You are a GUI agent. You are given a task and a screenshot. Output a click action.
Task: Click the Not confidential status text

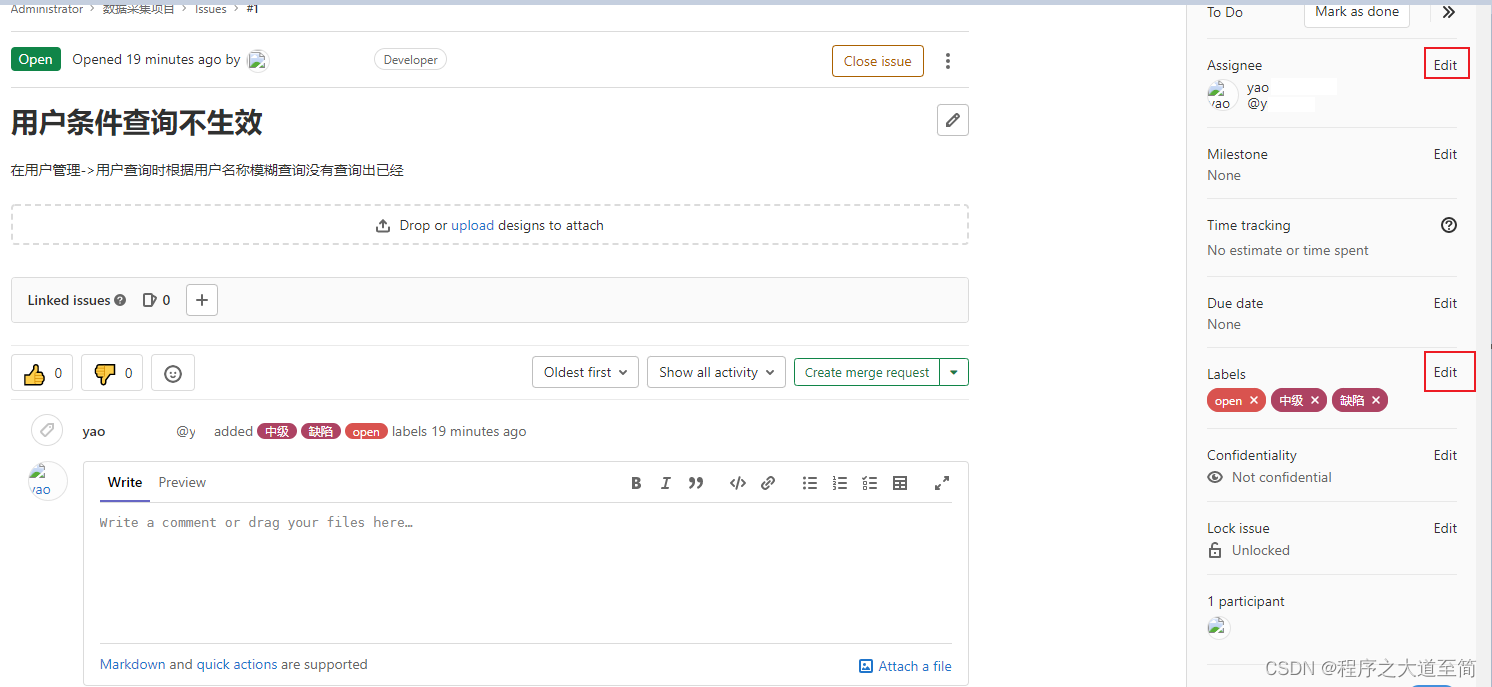point(1281,477)
